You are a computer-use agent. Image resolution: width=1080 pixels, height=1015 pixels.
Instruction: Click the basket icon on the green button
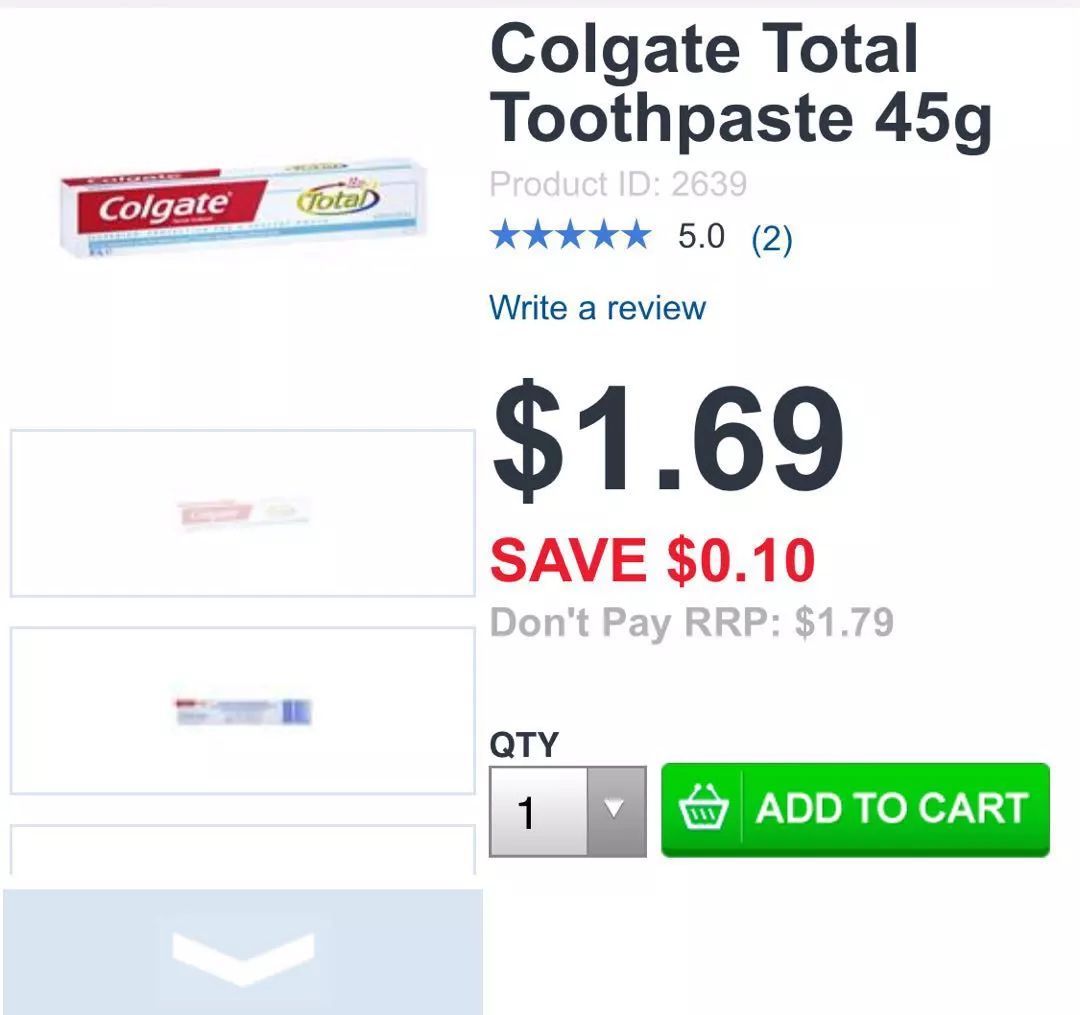point(701,809)
